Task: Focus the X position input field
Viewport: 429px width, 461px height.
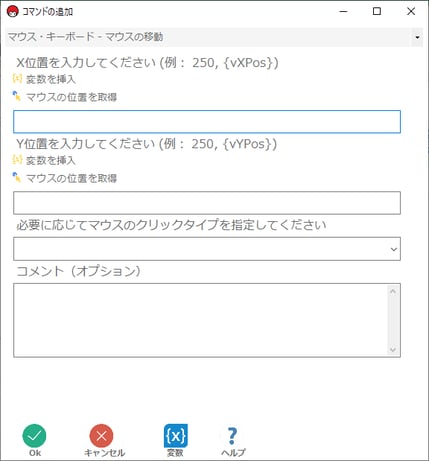Action: pos(207,122)
